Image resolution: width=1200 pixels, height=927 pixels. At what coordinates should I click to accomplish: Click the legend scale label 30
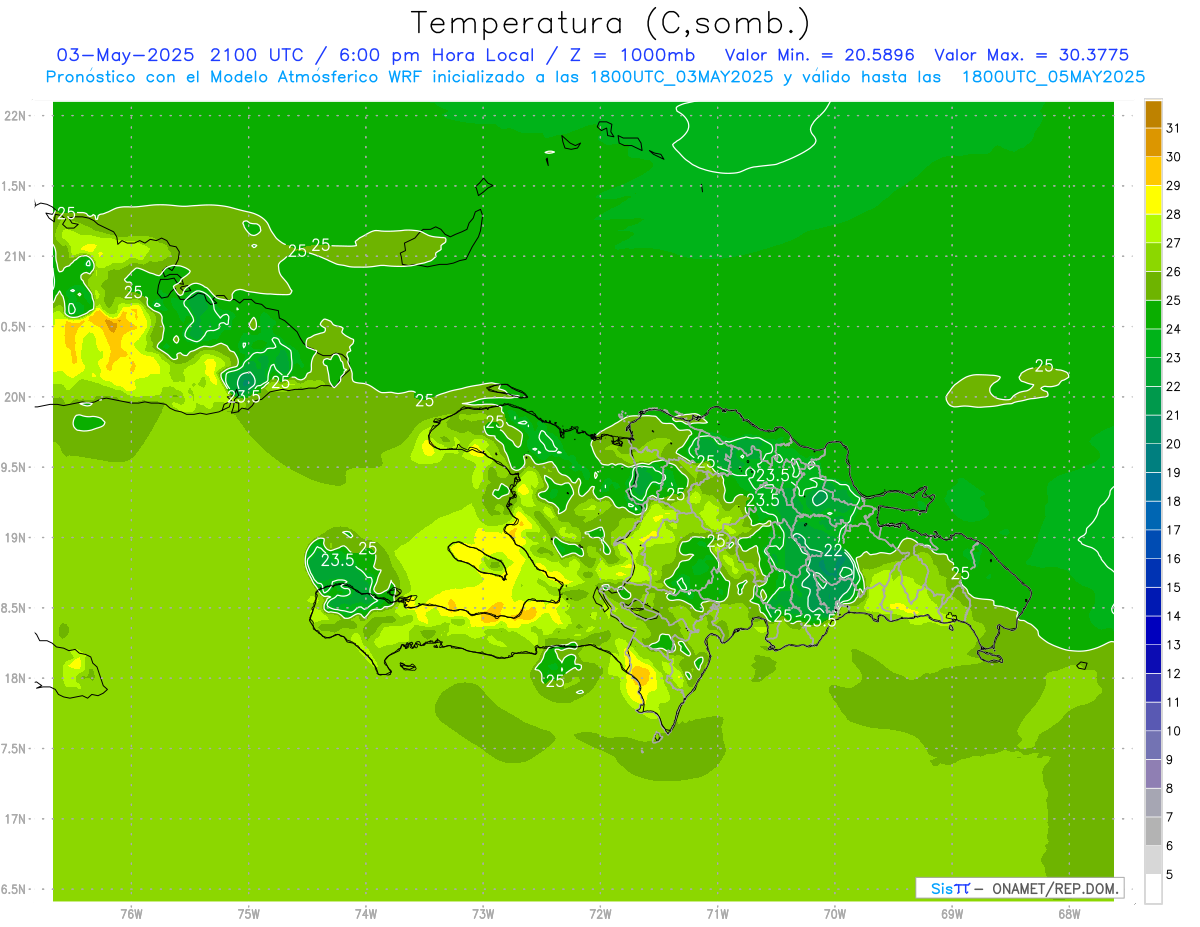1174,157
